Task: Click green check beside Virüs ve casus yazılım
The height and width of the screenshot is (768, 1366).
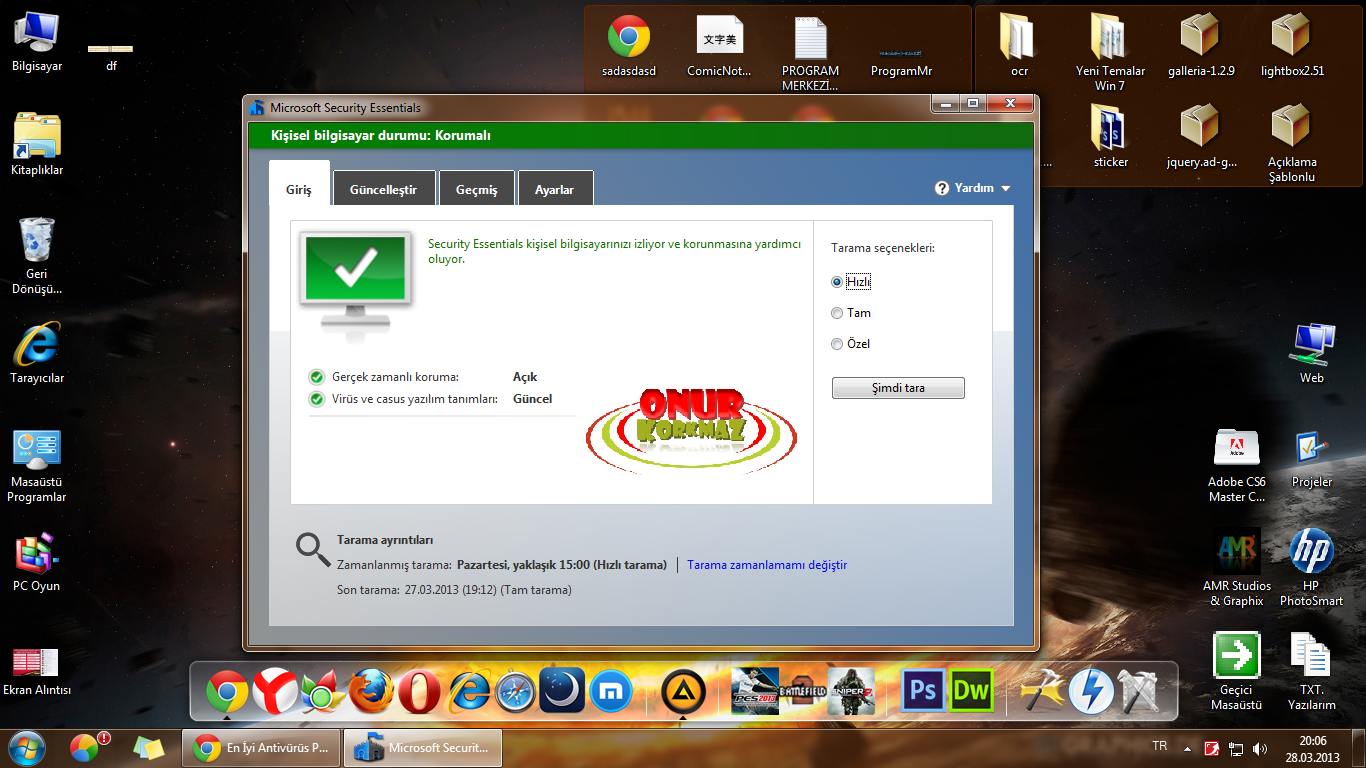Action: tap(317, 399)
